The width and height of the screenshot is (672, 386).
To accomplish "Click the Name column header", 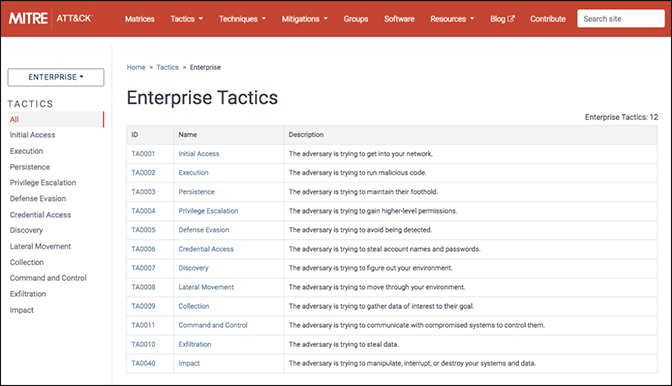I will (188, 135).
